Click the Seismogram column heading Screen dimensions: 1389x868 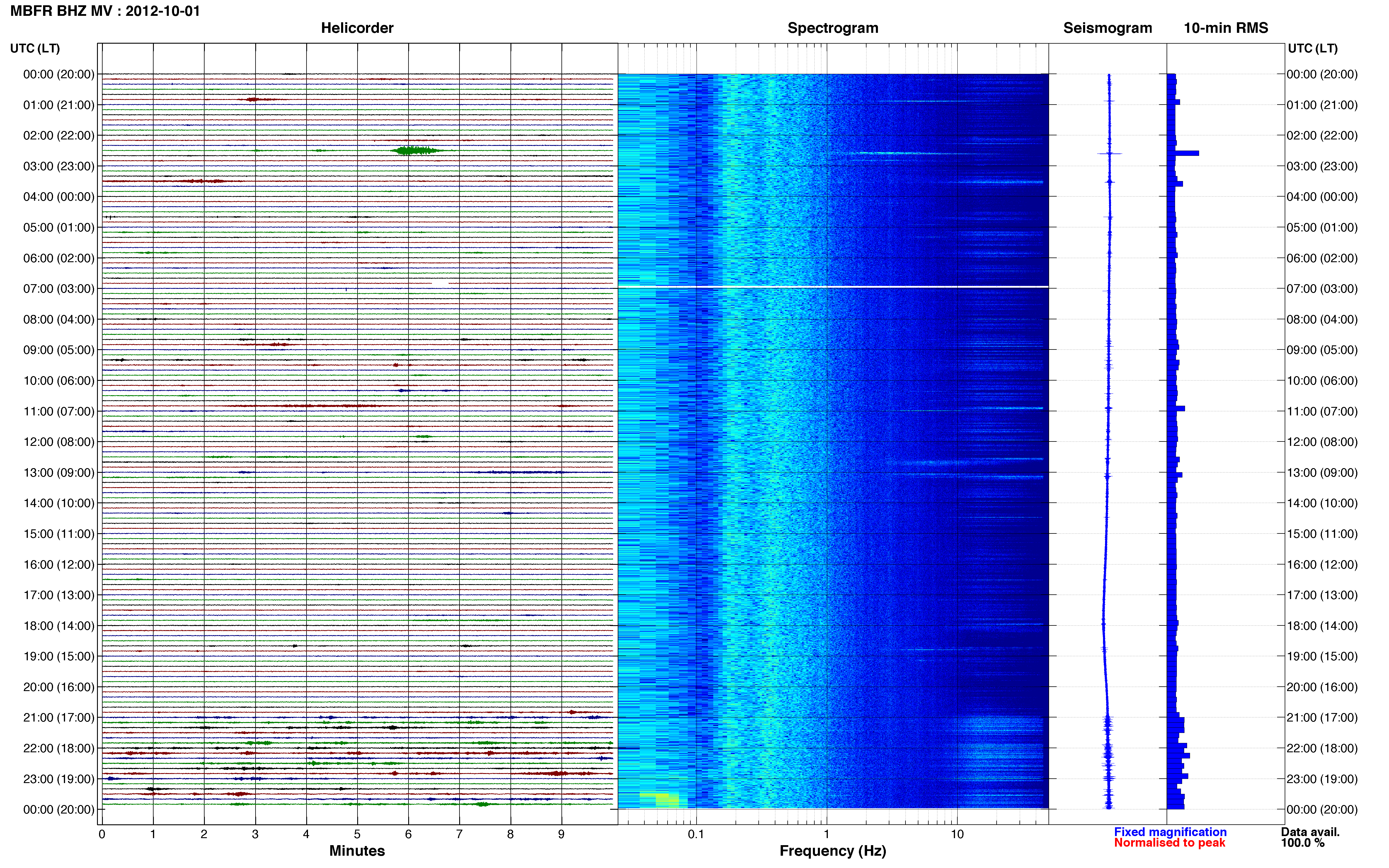tap(1108, 28)
